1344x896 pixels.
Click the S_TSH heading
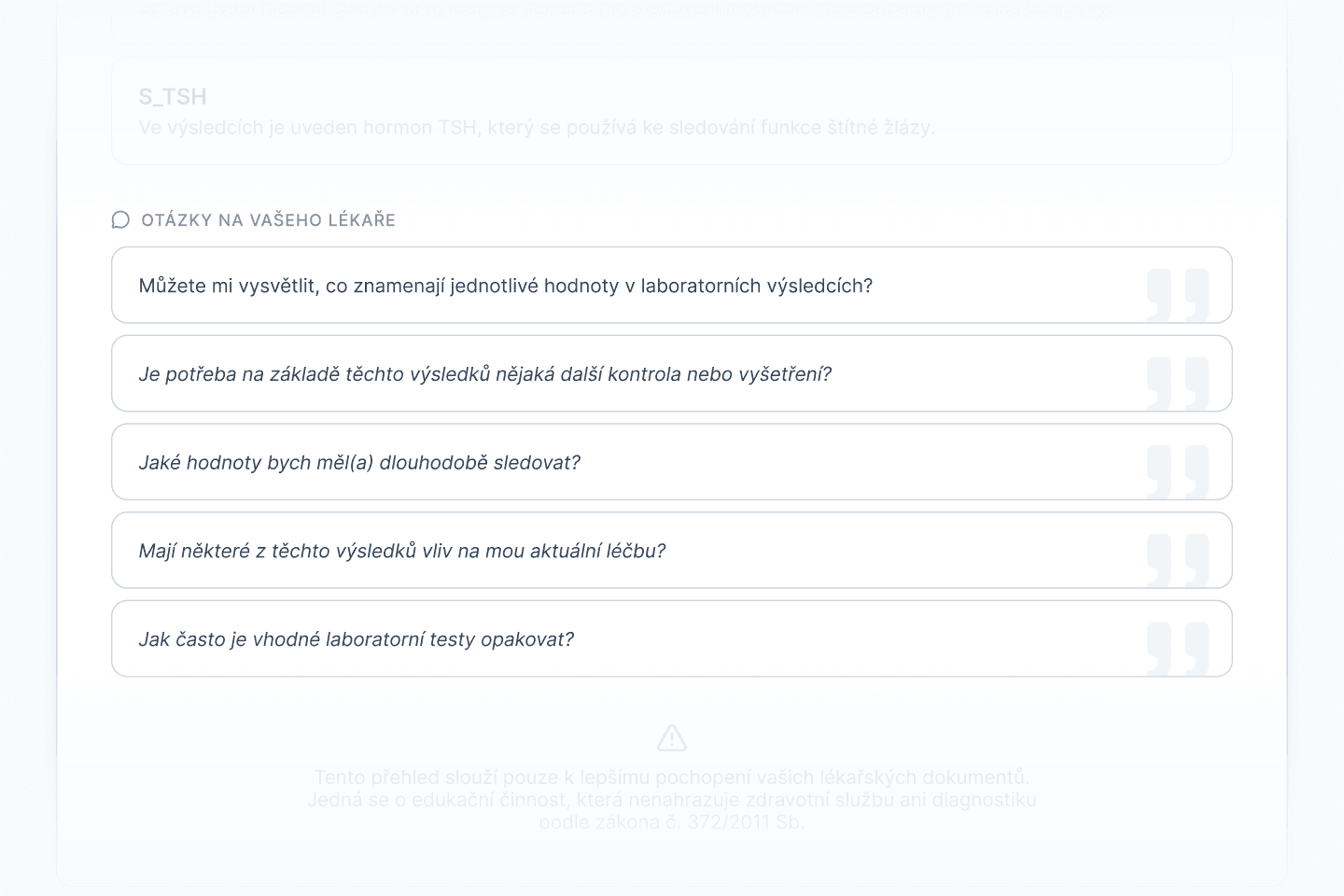[x=173, y=96]
